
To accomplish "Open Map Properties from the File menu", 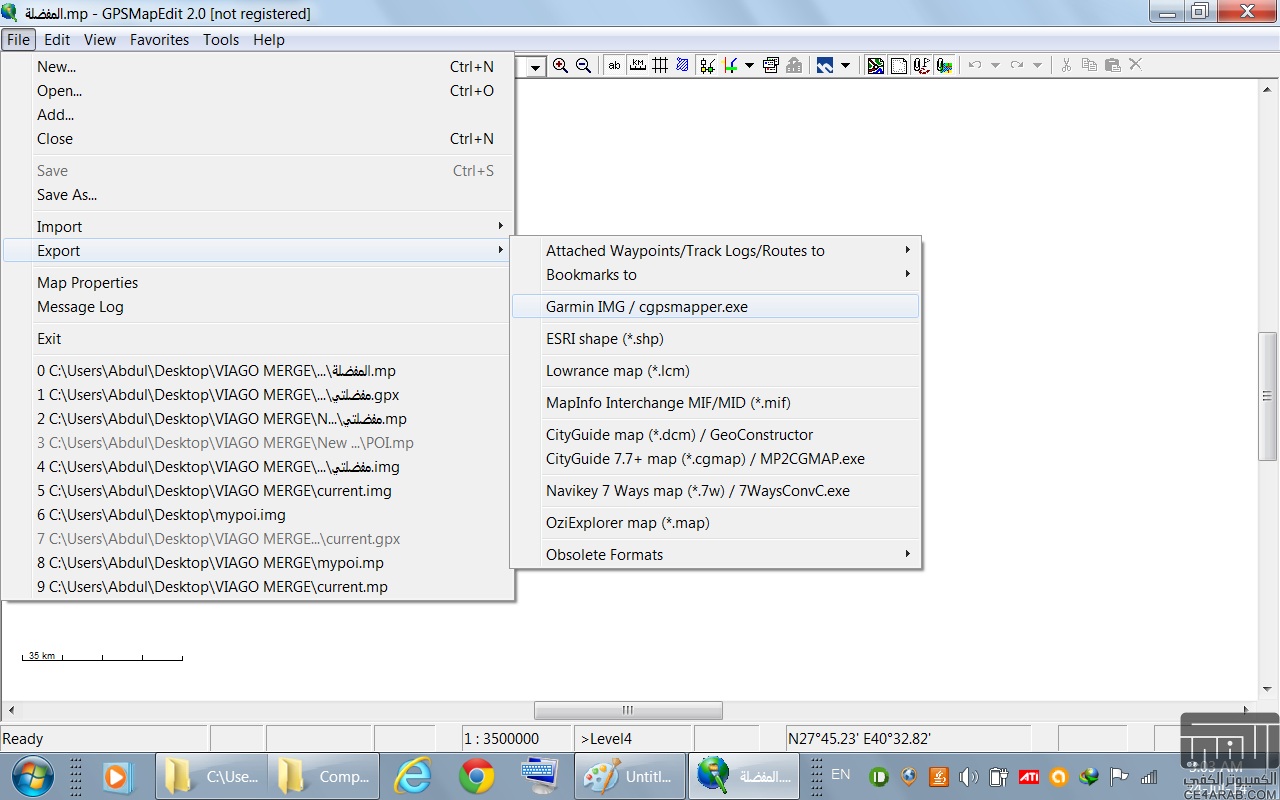I will [x=259, y=283].
